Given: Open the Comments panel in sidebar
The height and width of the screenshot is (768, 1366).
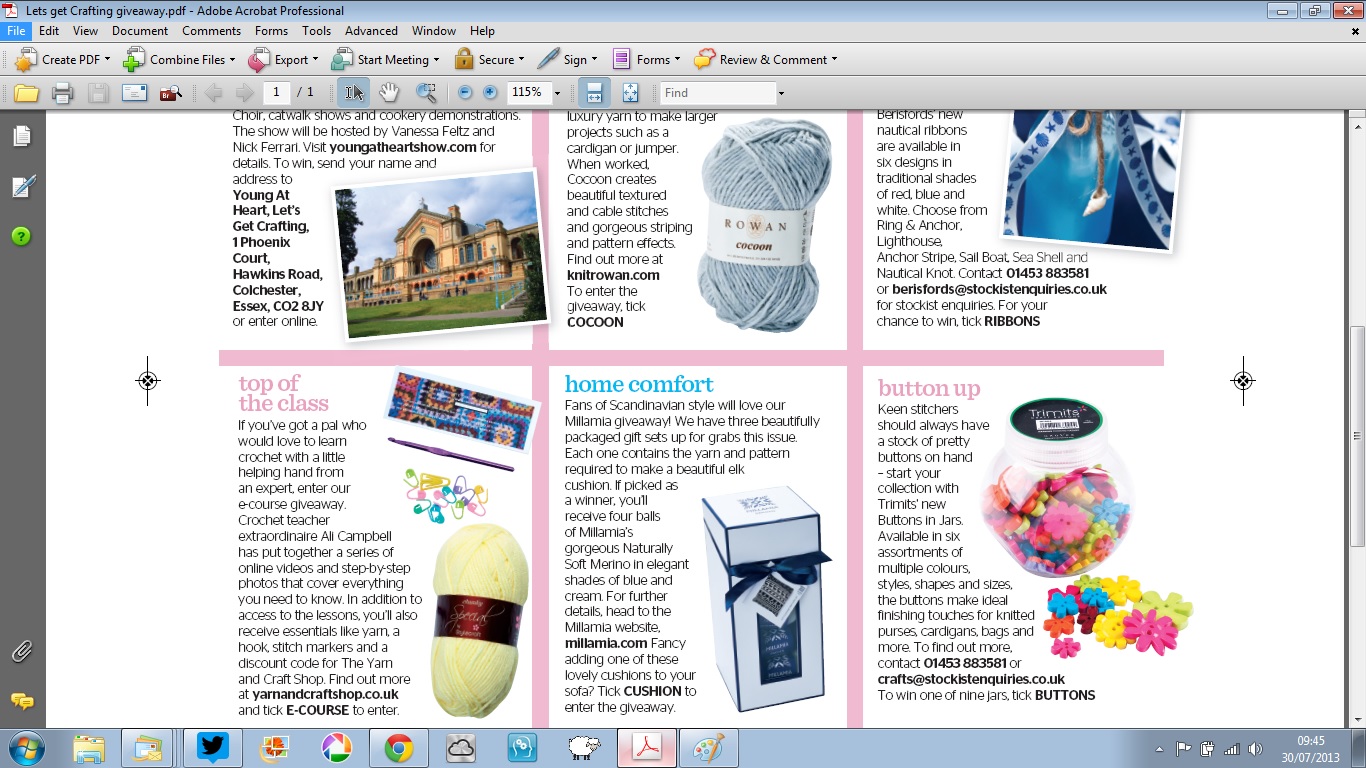Looking at the screenshot, I should [x=22, y=701].
